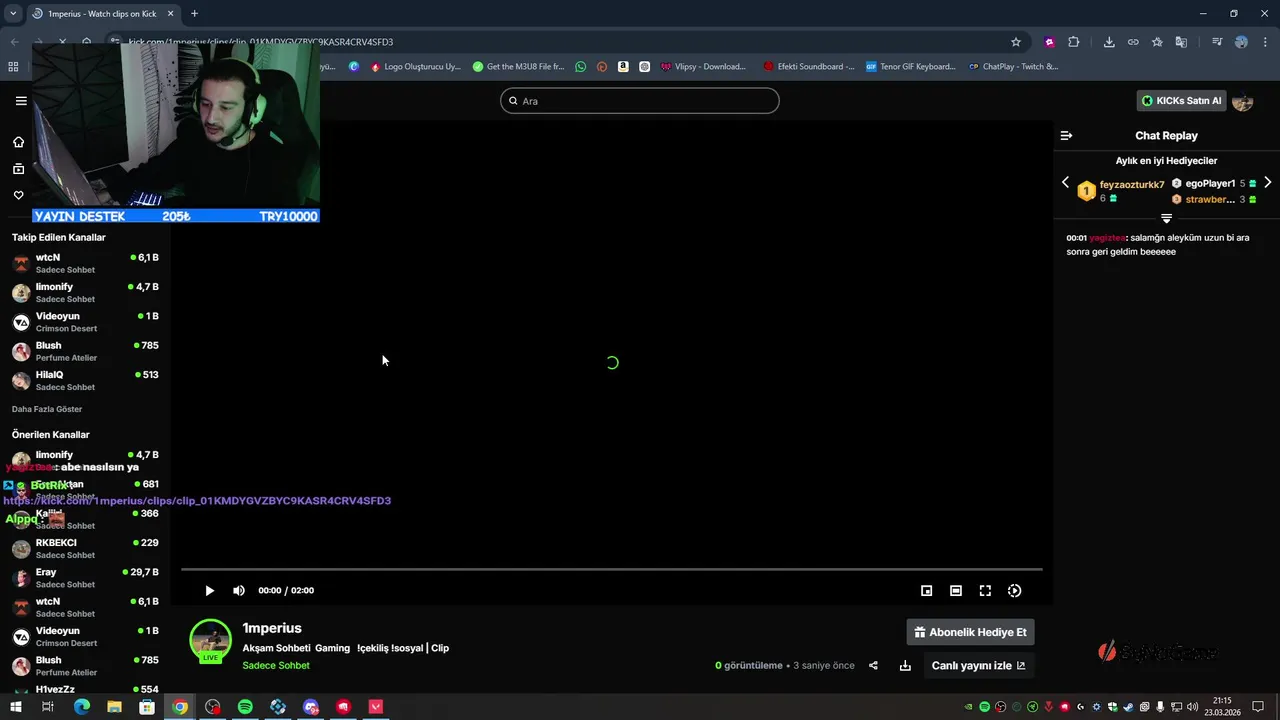The image size is (1280, 720).
Task: Open feyzaozturkk7 gifter profile
Action: point(1132,185)
